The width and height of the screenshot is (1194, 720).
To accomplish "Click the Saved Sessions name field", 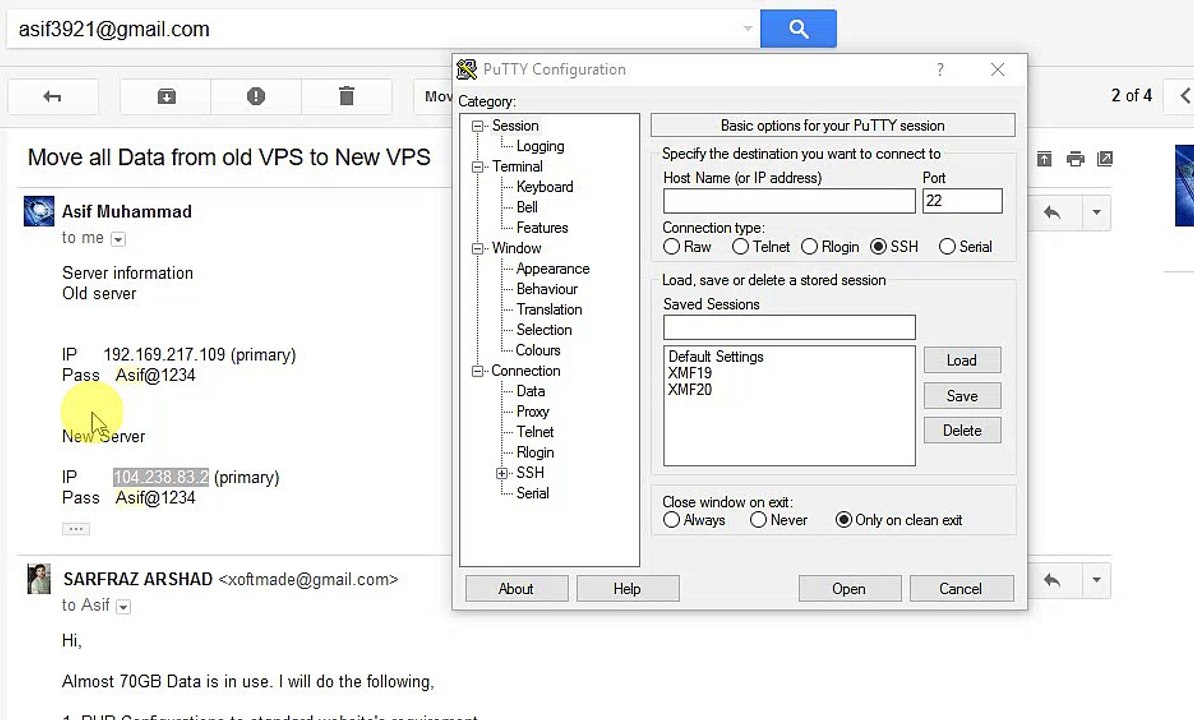I will (789, 327).
